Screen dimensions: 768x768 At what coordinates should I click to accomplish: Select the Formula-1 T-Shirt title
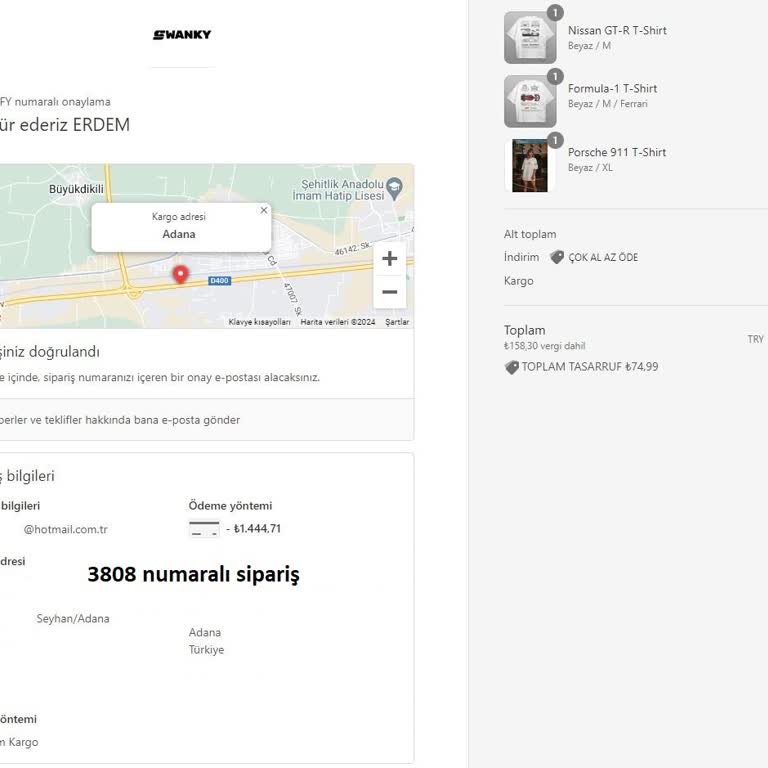612,89
